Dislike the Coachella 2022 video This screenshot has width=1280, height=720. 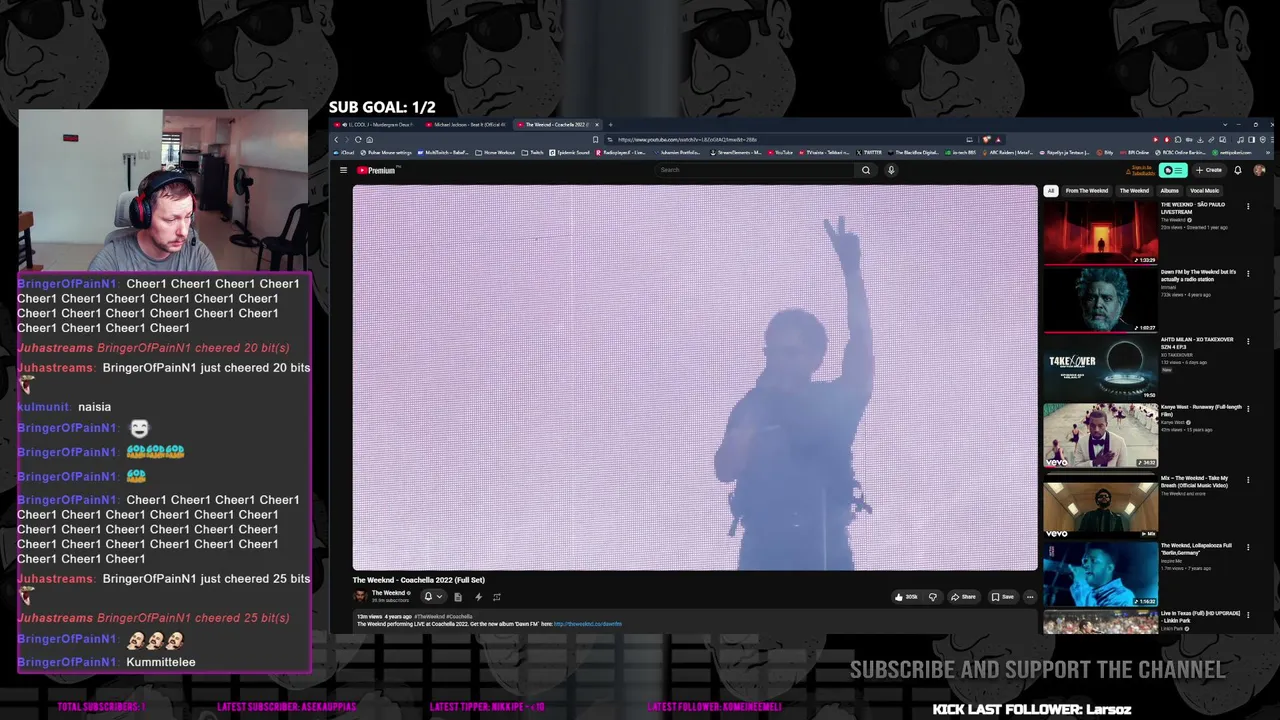tap(933, 597)
